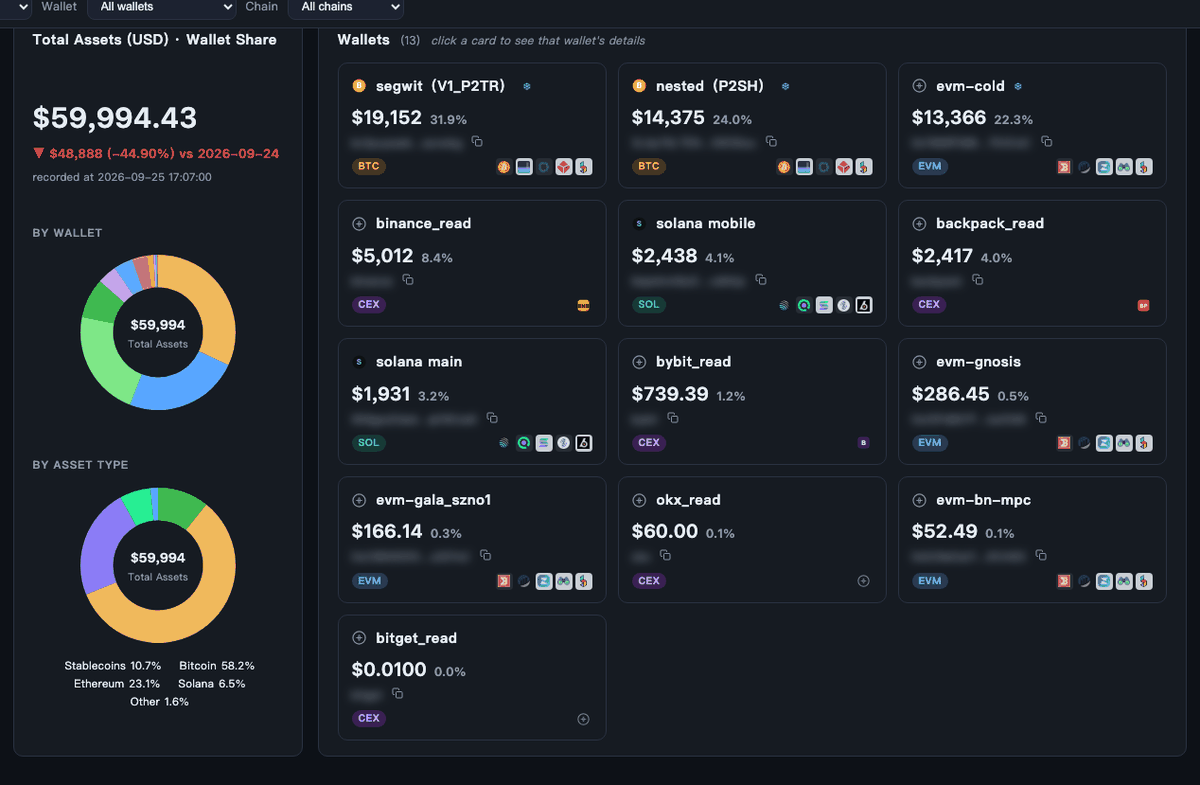Copy the evm-gnosis wallet address
This screenshot has width=1200, height=785.
tap(1041, 418)
